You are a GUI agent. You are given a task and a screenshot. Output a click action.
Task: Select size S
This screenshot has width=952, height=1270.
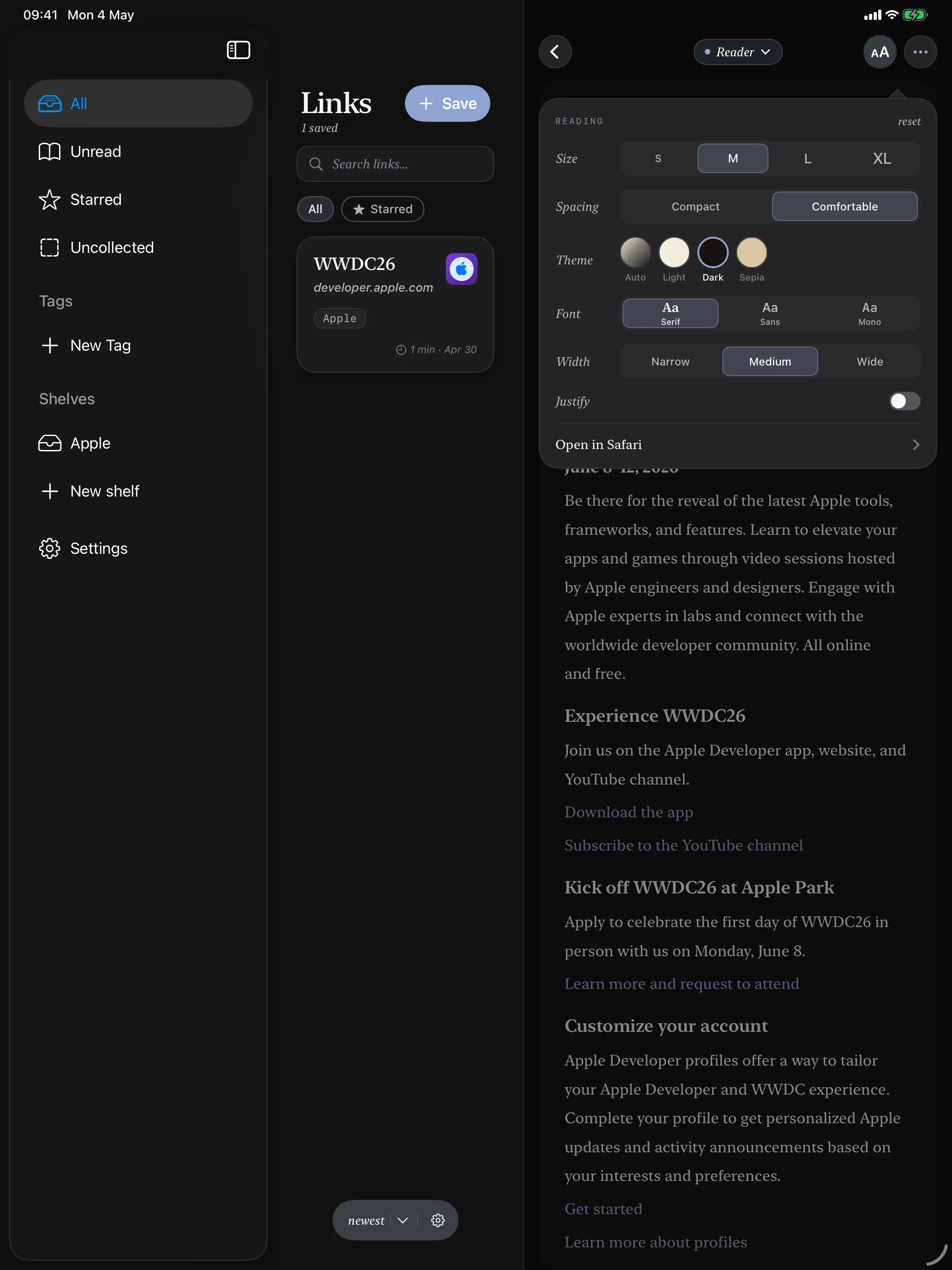(x=658, y=158)
